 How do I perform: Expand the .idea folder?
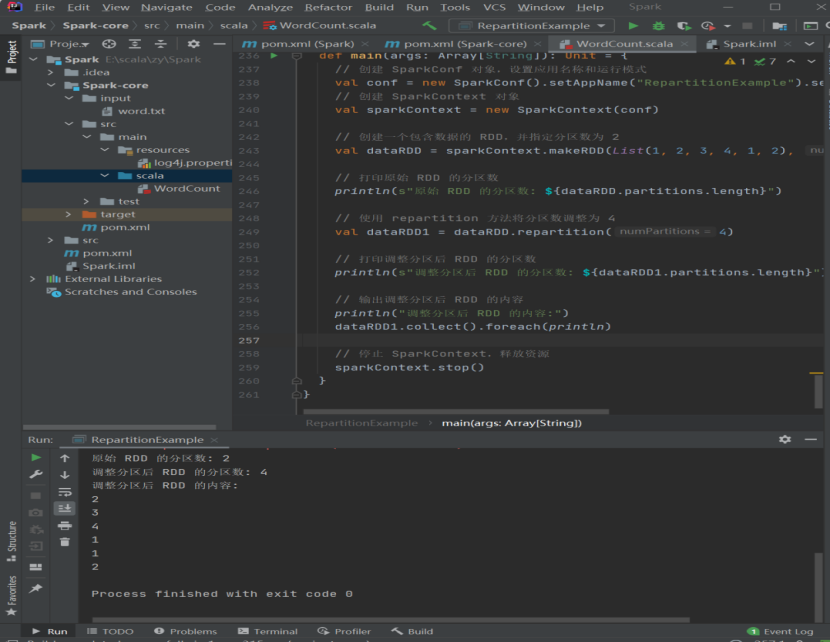[x=51, y=73]
